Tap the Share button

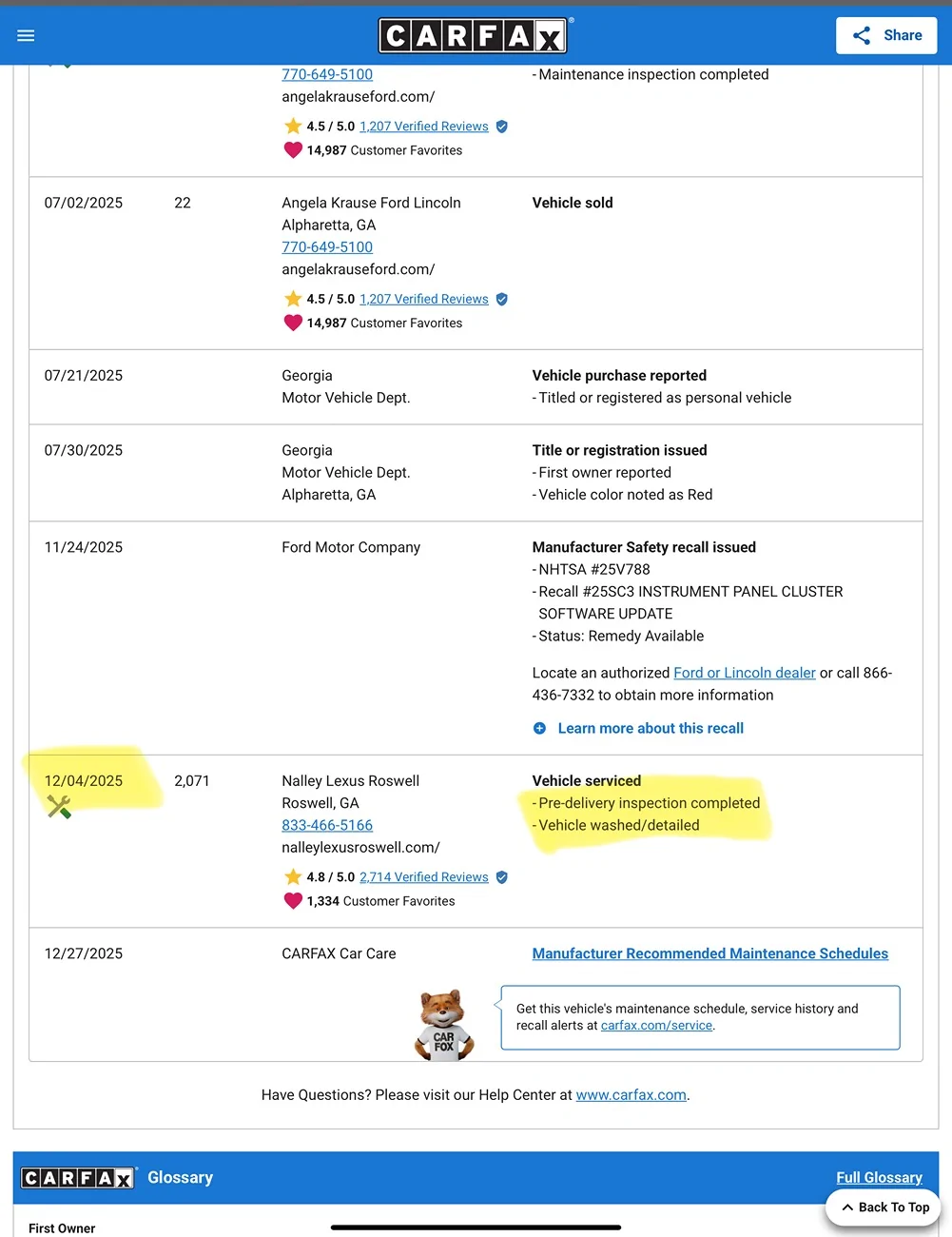[x=886, y=35]
